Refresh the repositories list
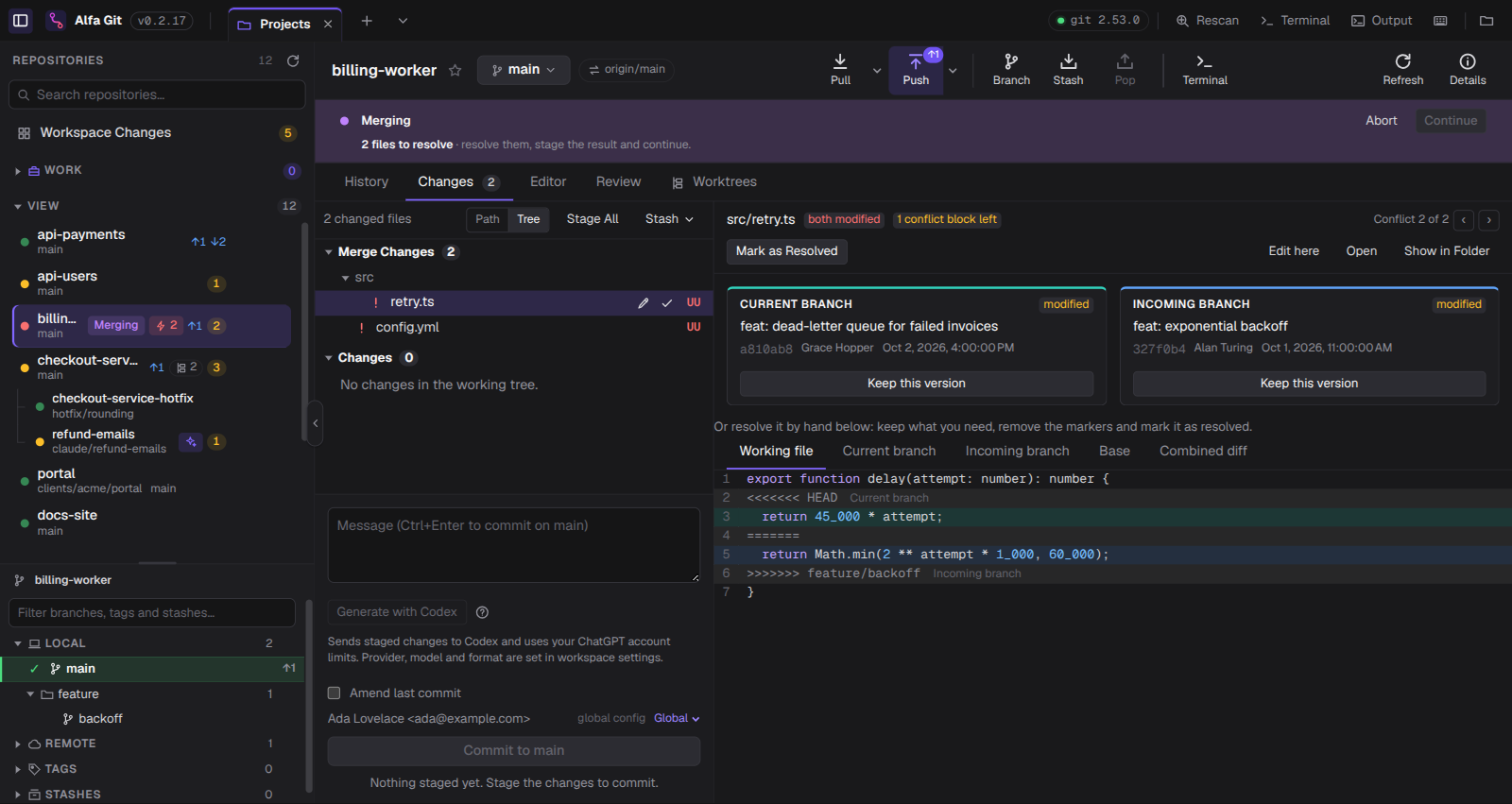 [293, 60]
